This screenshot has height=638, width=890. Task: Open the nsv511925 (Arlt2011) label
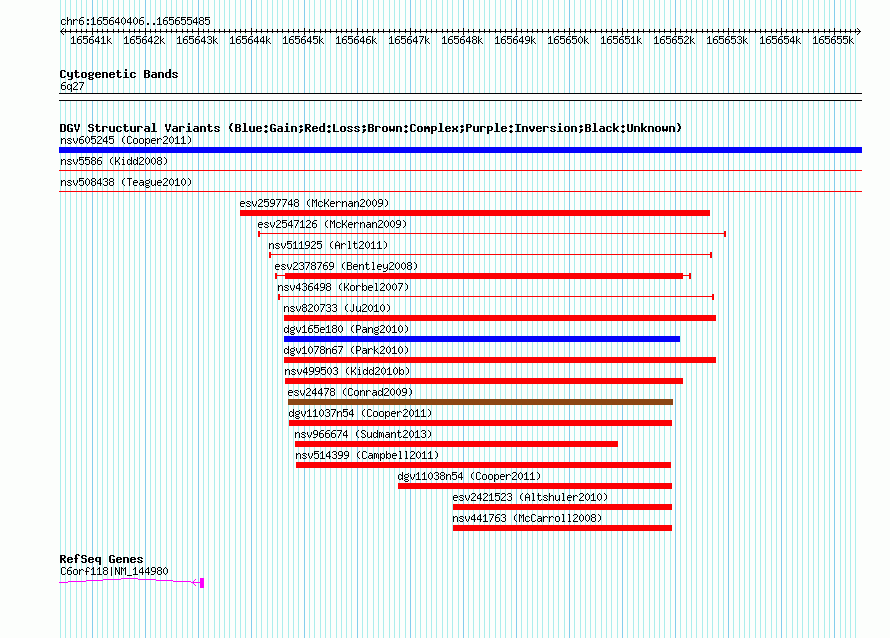pyautogui.click(x=328, y=245)
